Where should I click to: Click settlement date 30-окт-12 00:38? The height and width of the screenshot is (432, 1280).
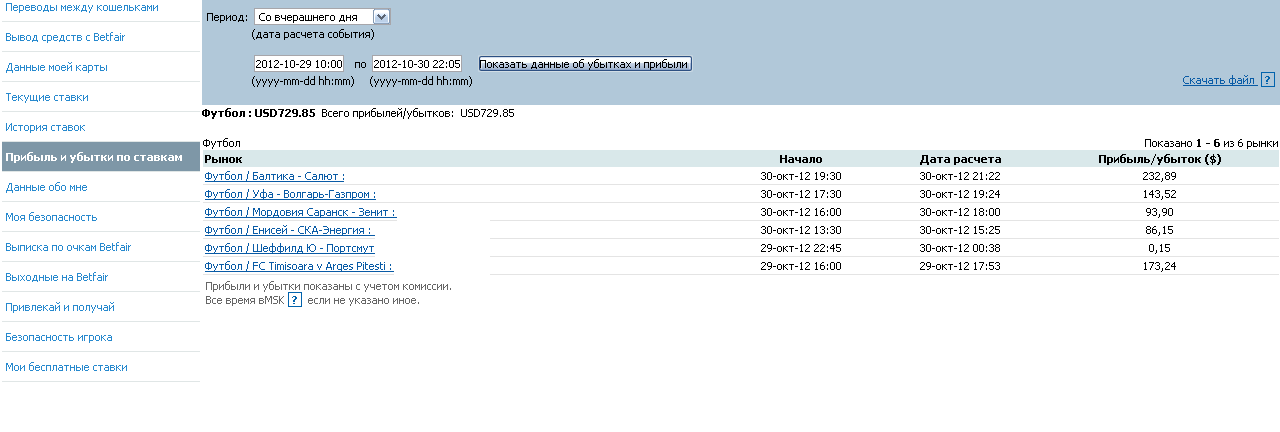pyautogui.click(x=960, y=248)
